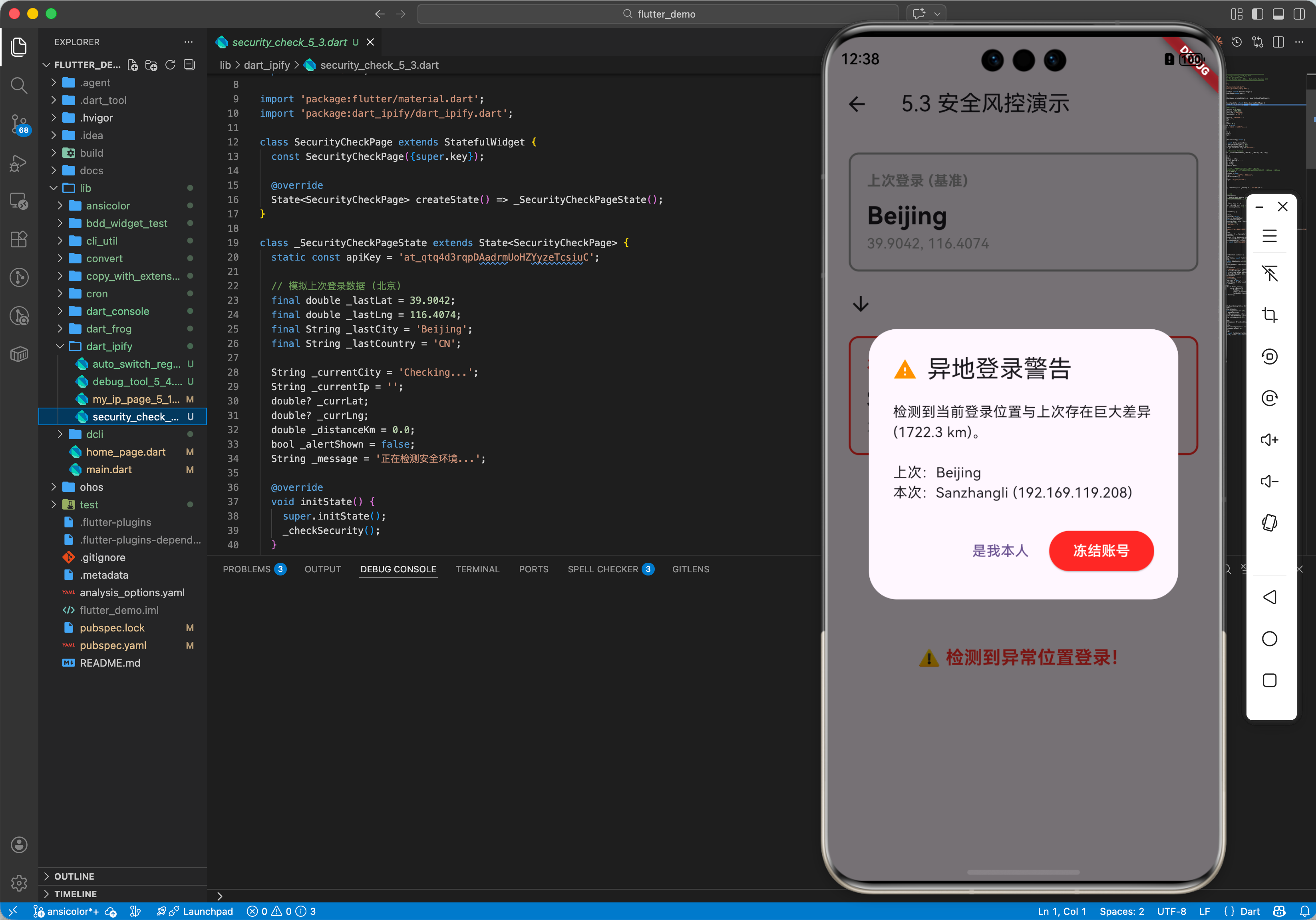Image resolution: width=1316 pixels, height=920 pixels.
Task: Tap the 是我本人 text button
Action: pos(1000,550)
